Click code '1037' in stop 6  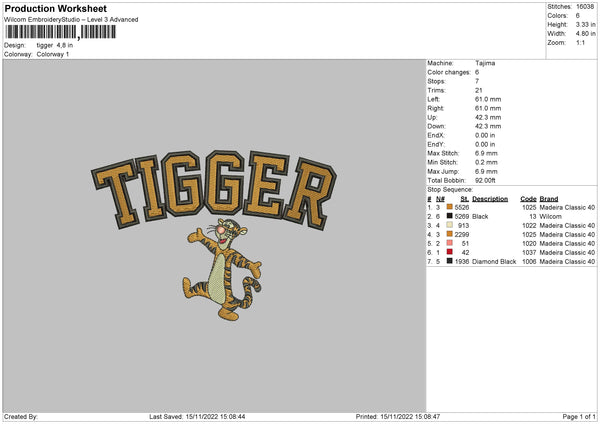529,253
